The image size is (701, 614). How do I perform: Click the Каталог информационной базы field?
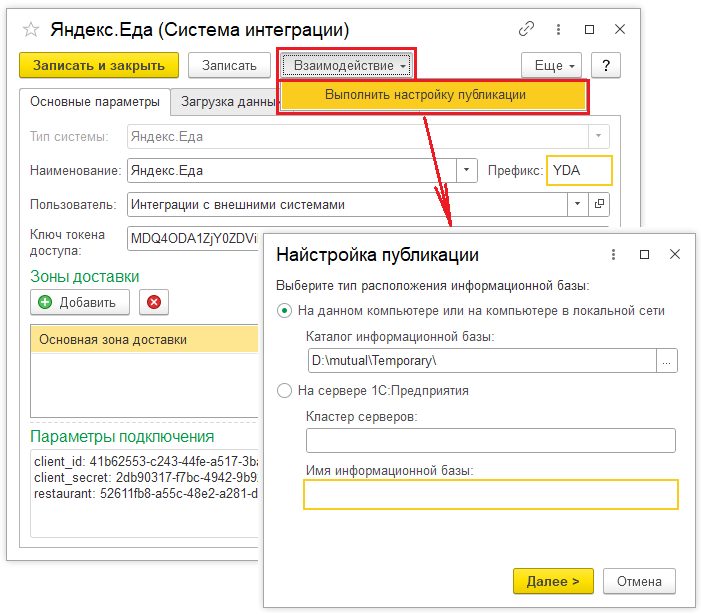[x=482, y=360]
